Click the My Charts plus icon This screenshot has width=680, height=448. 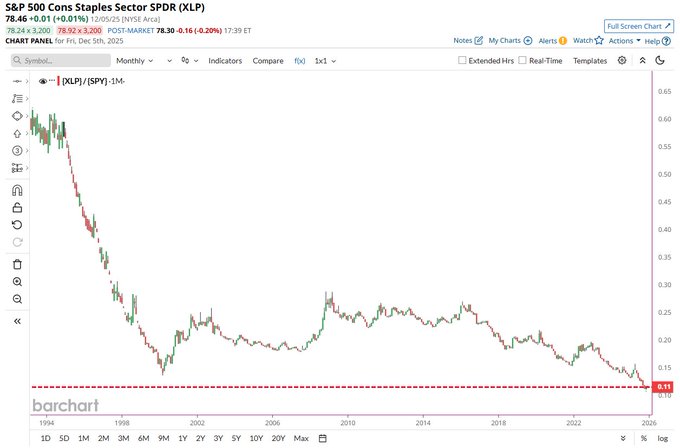(528, 40)
